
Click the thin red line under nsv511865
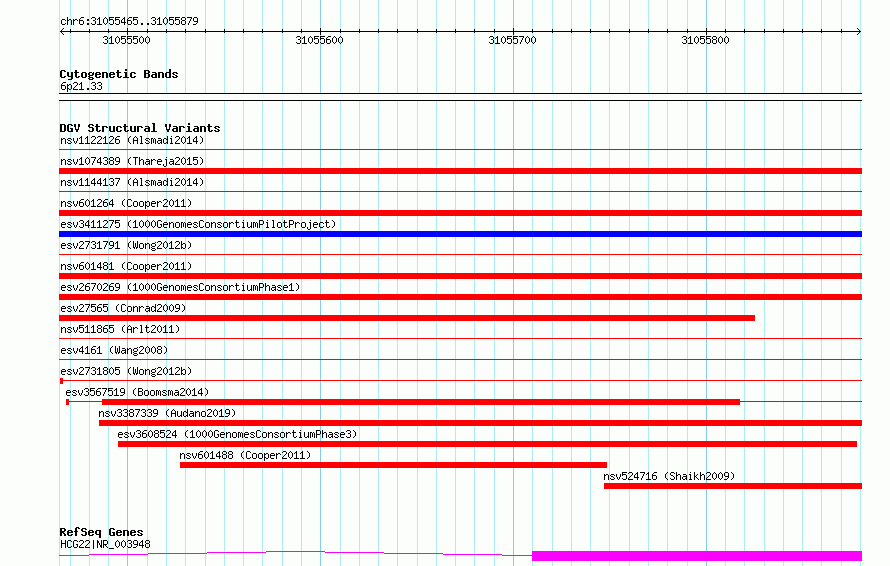[460, 338]
